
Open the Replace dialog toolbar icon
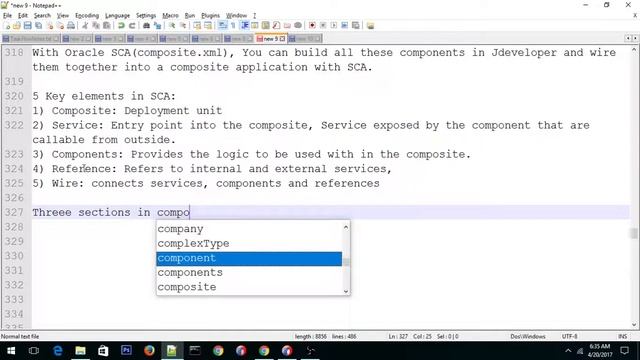pyautogui.click(x=158, y=26)
